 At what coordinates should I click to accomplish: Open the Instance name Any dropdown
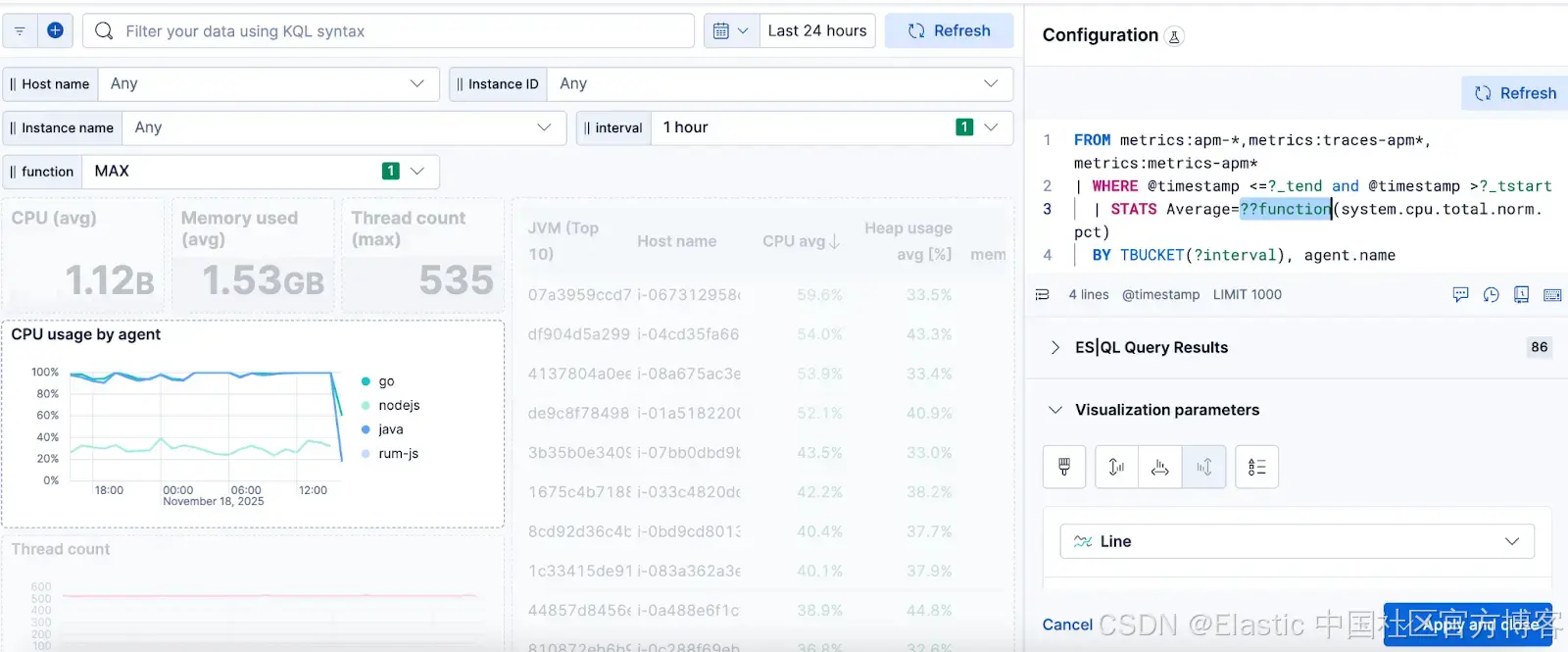pos(344,127)
